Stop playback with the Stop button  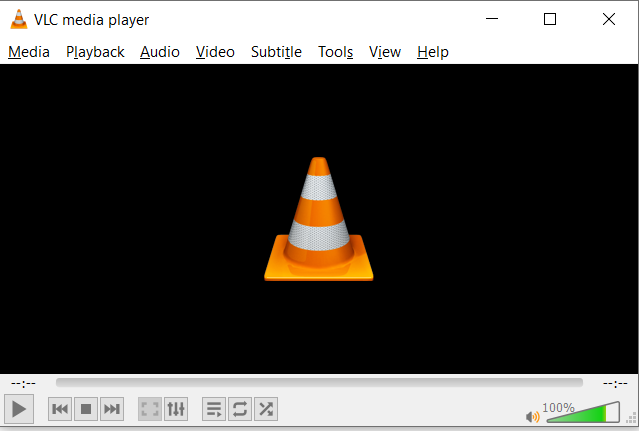[86, 409]
